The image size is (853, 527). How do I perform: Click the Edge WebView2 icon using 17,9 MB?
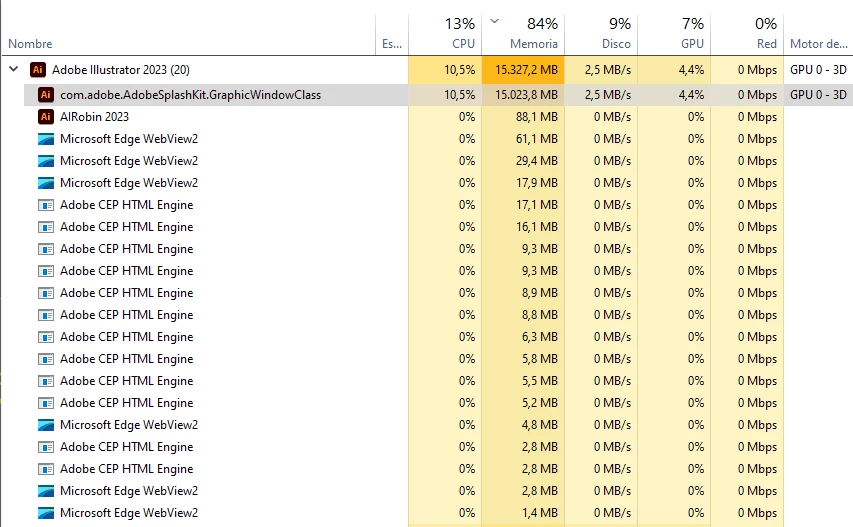[46, 183]
